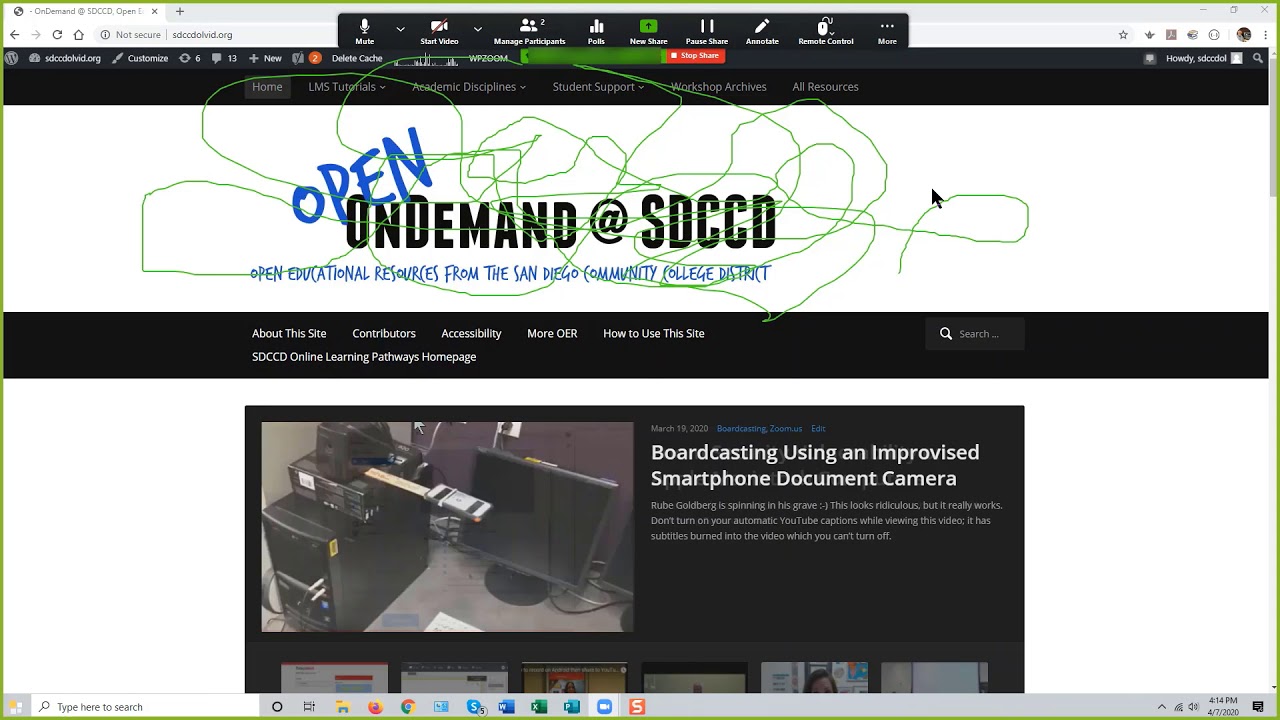Open the WordPress logo menu
This screenshot has width=1280, height=720.
coord(11,58)
